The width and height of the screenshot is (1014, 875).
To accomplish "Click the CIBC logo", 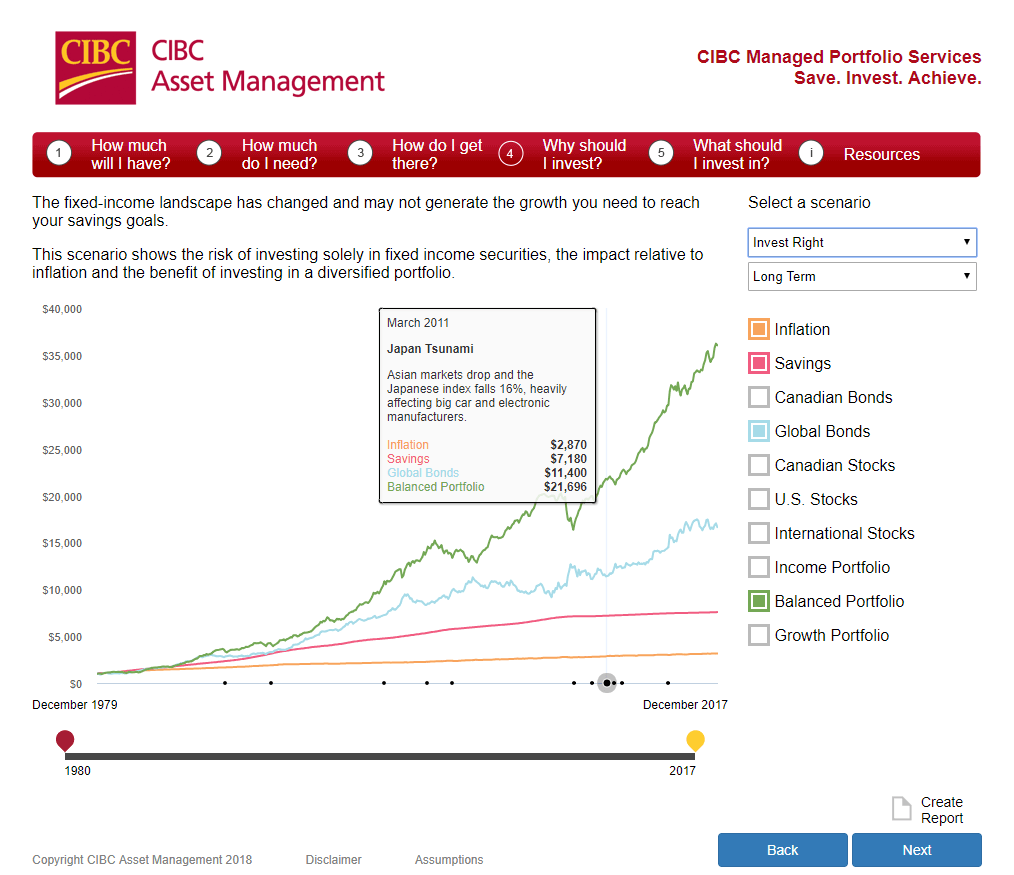I will pyautogui.click(x=96, y=68).
